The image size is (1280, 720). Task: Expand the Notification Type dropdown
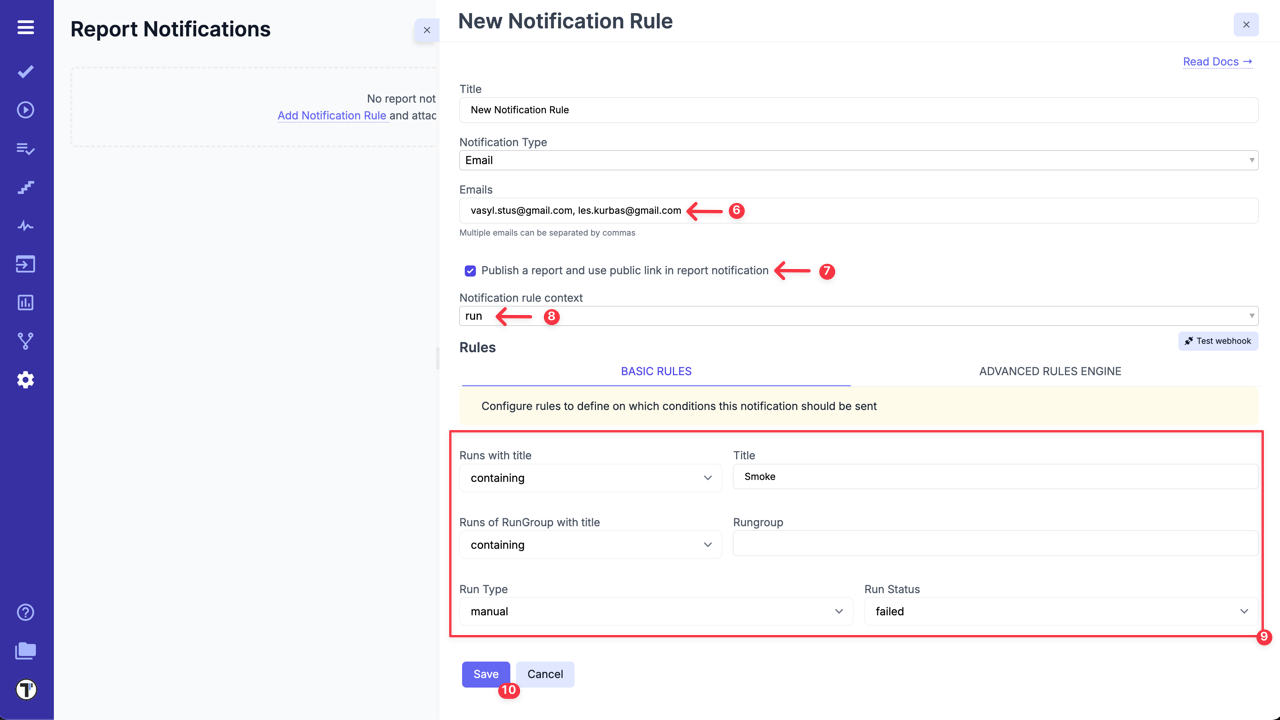tap(858, 160)
